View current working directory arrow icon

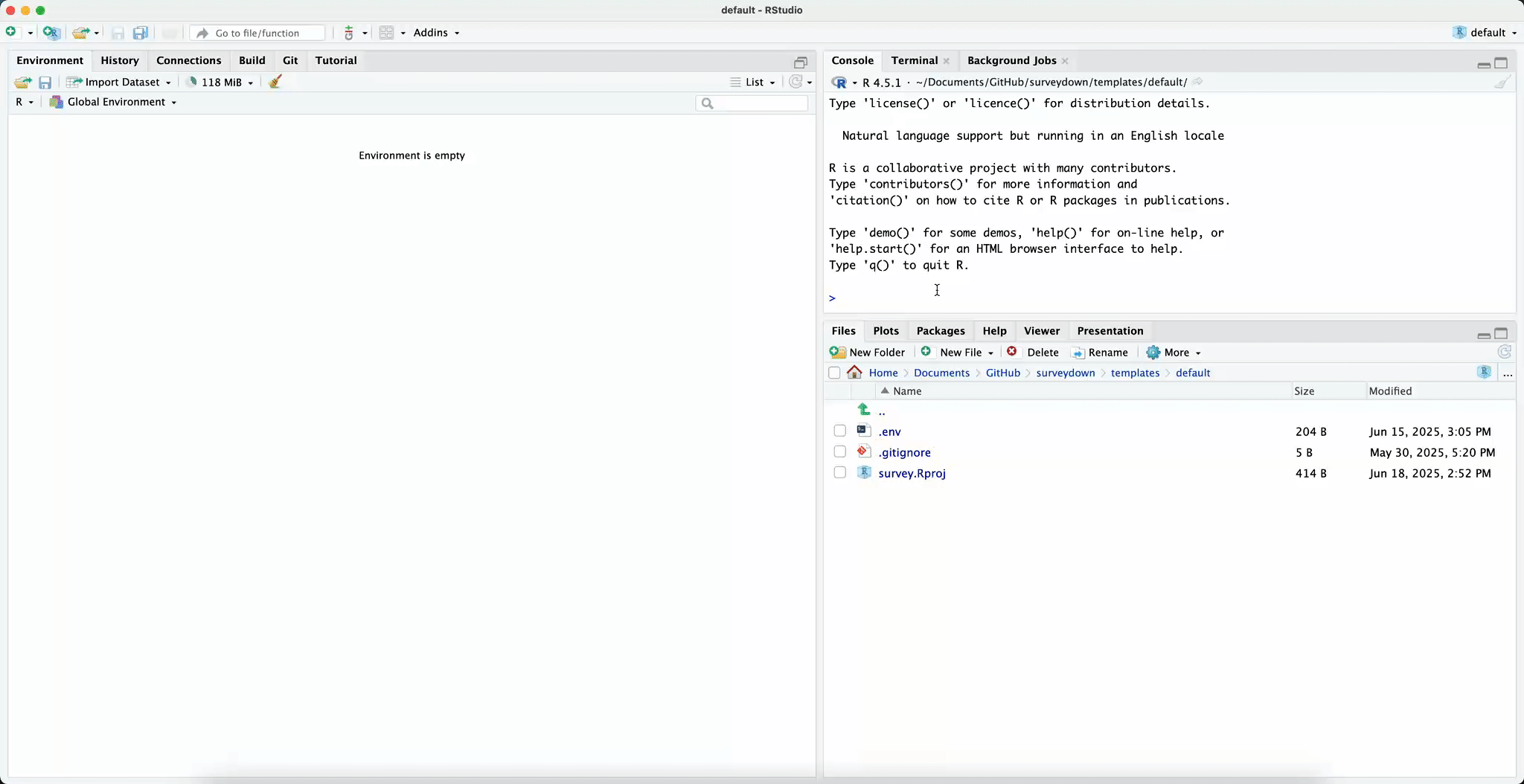point(1197,82)
